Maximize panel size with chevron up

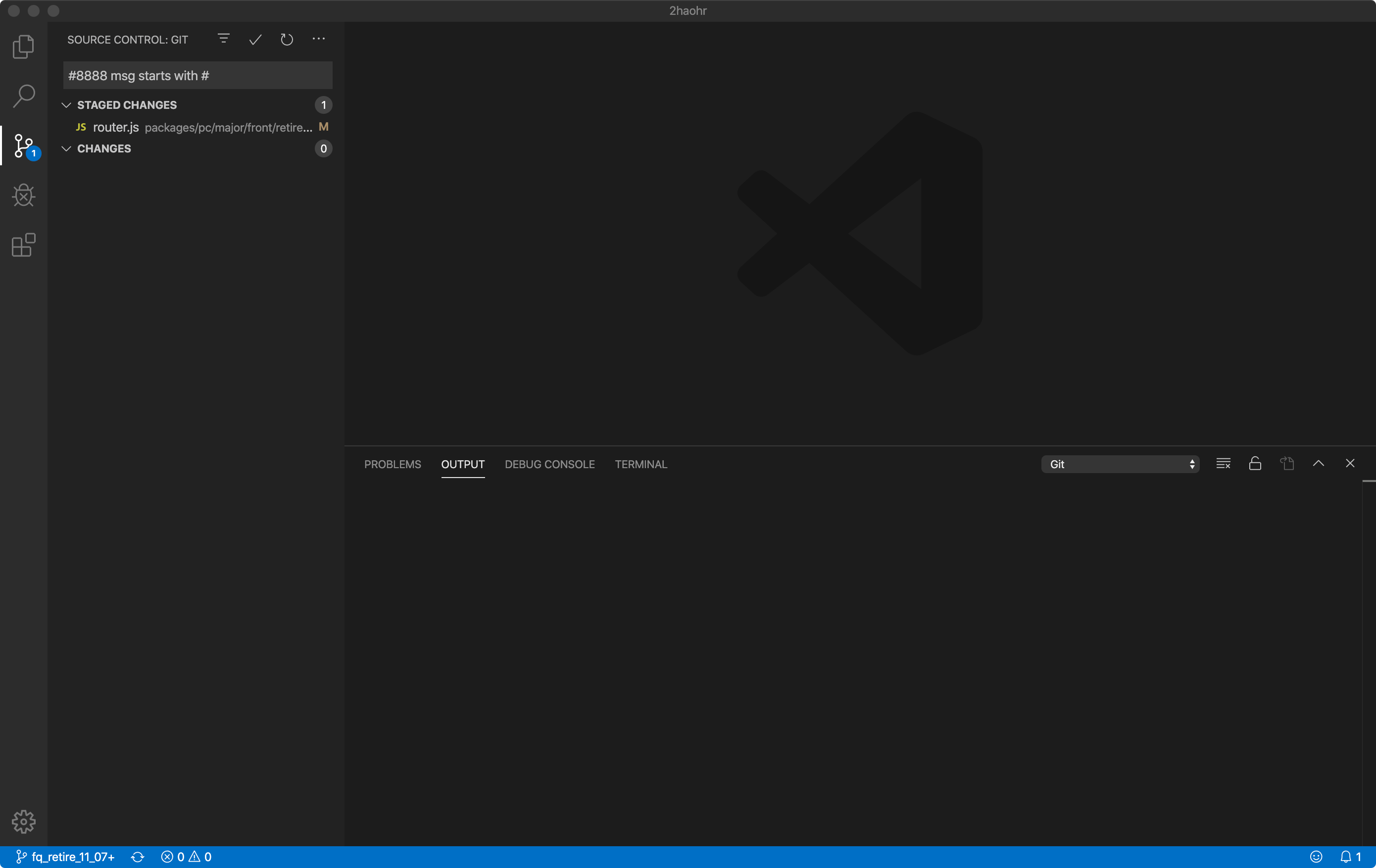pos(1318,463)
